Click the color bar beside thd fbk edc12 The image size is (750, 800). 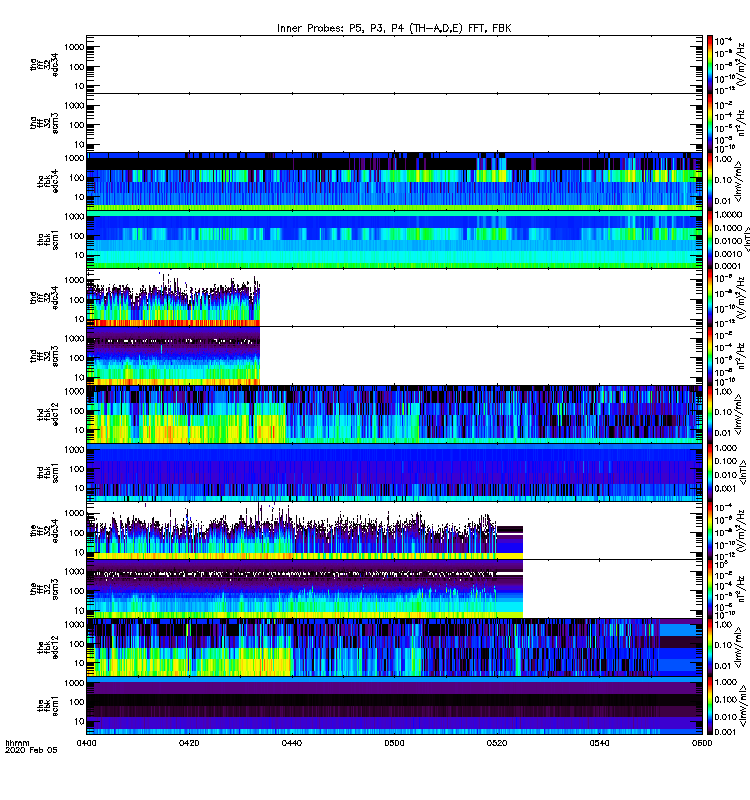[x=710, y=414]
